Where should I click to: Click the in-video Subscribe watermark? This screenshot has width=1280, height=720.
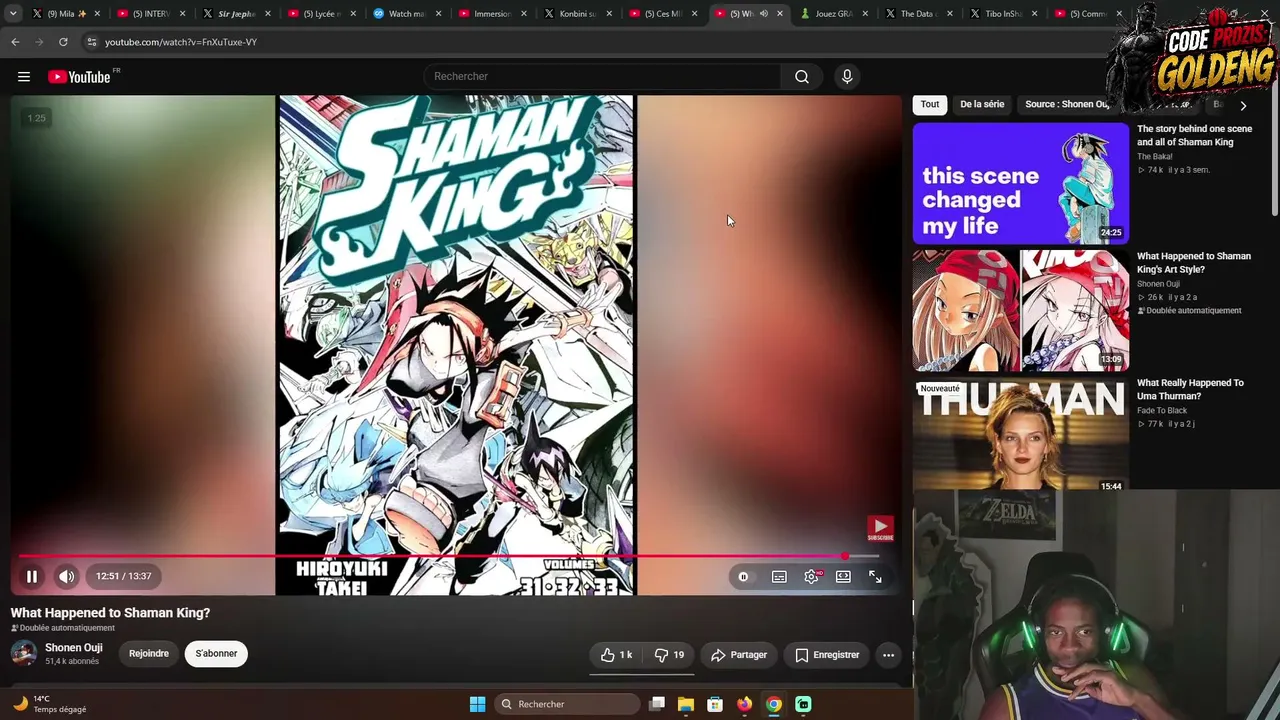[x=880, y=529]
